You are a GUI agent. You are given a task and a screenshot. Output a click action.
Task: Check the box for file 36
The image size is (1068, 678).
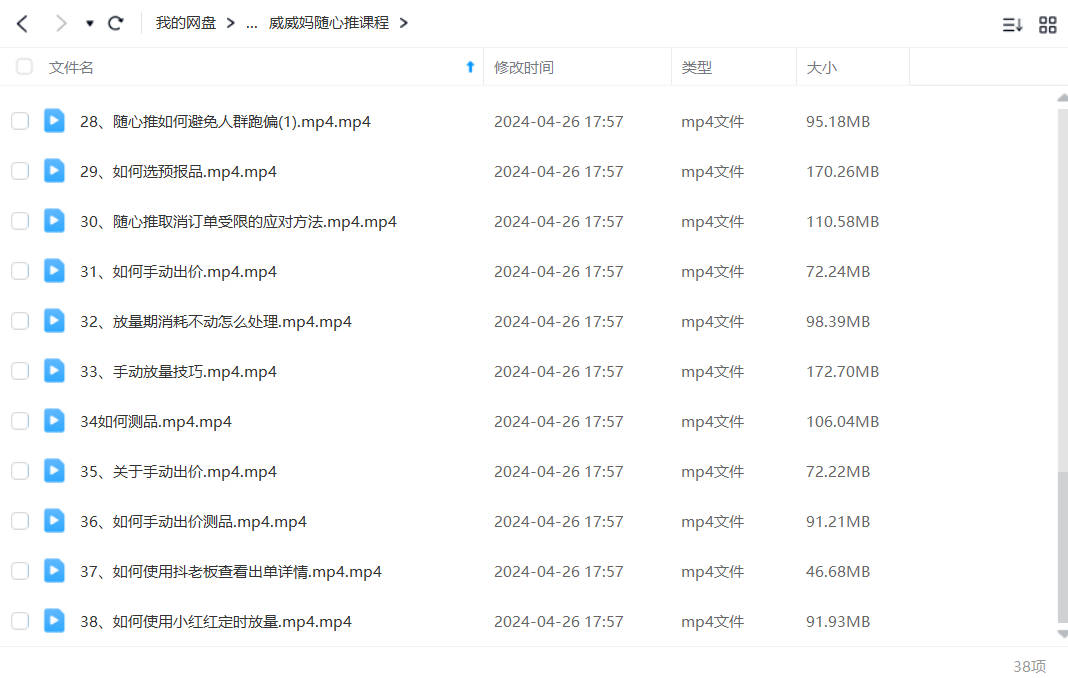20,521
